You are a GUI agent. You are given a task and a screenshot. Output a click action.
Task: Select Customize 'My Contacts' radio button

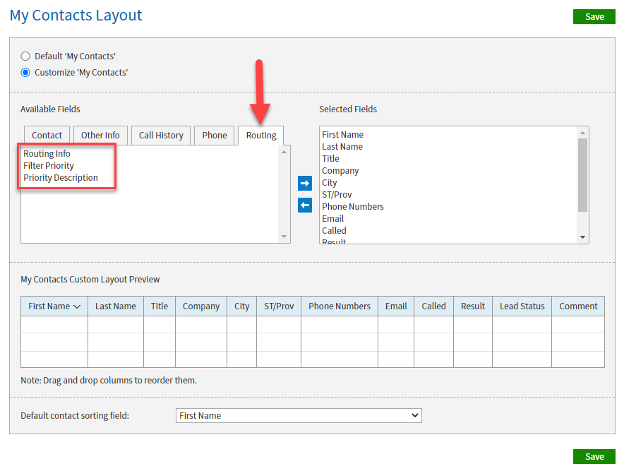[25, 72]
